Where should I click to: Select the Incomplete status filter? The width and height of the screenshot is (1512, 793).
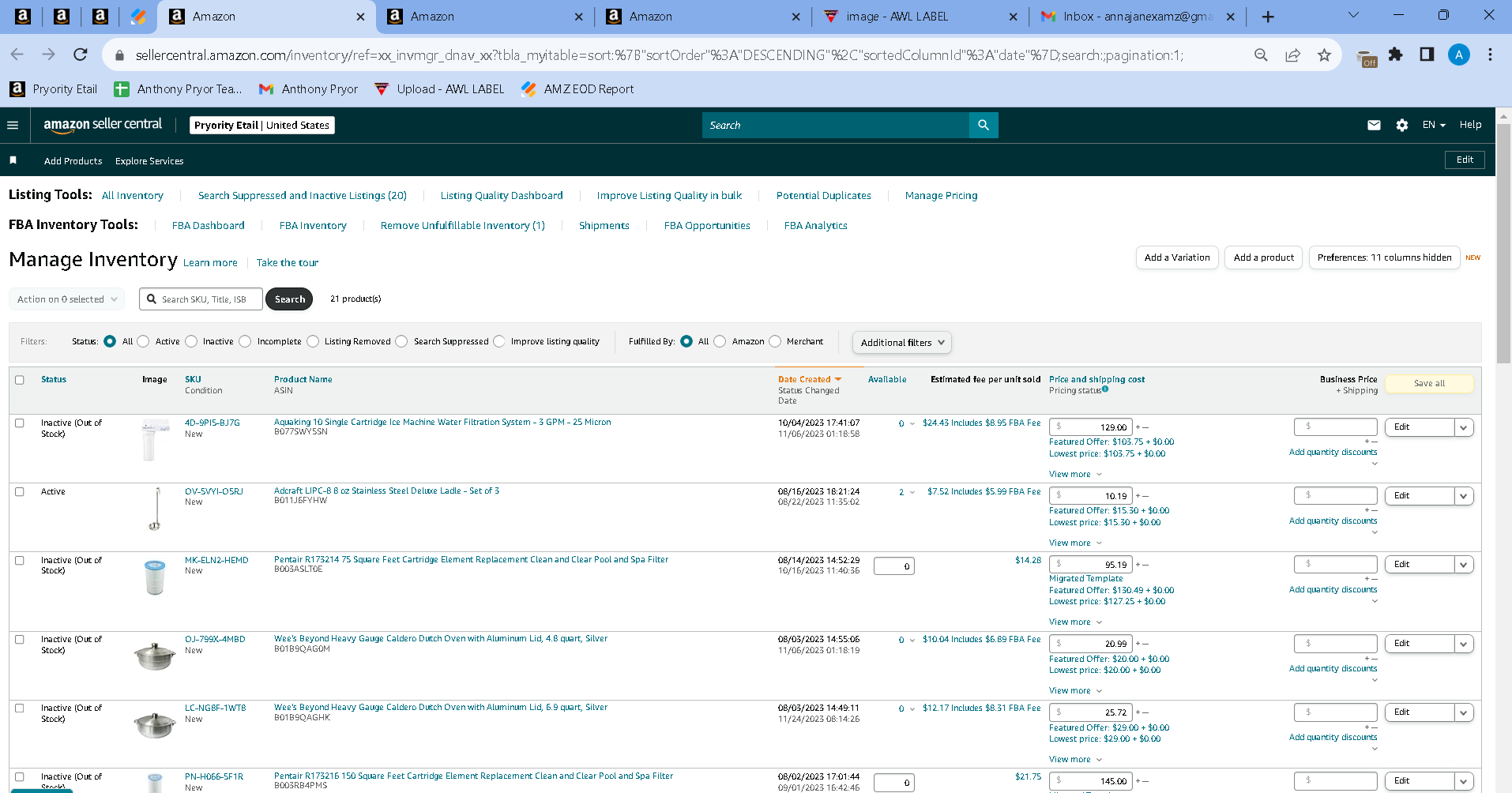tap(245, 341)
